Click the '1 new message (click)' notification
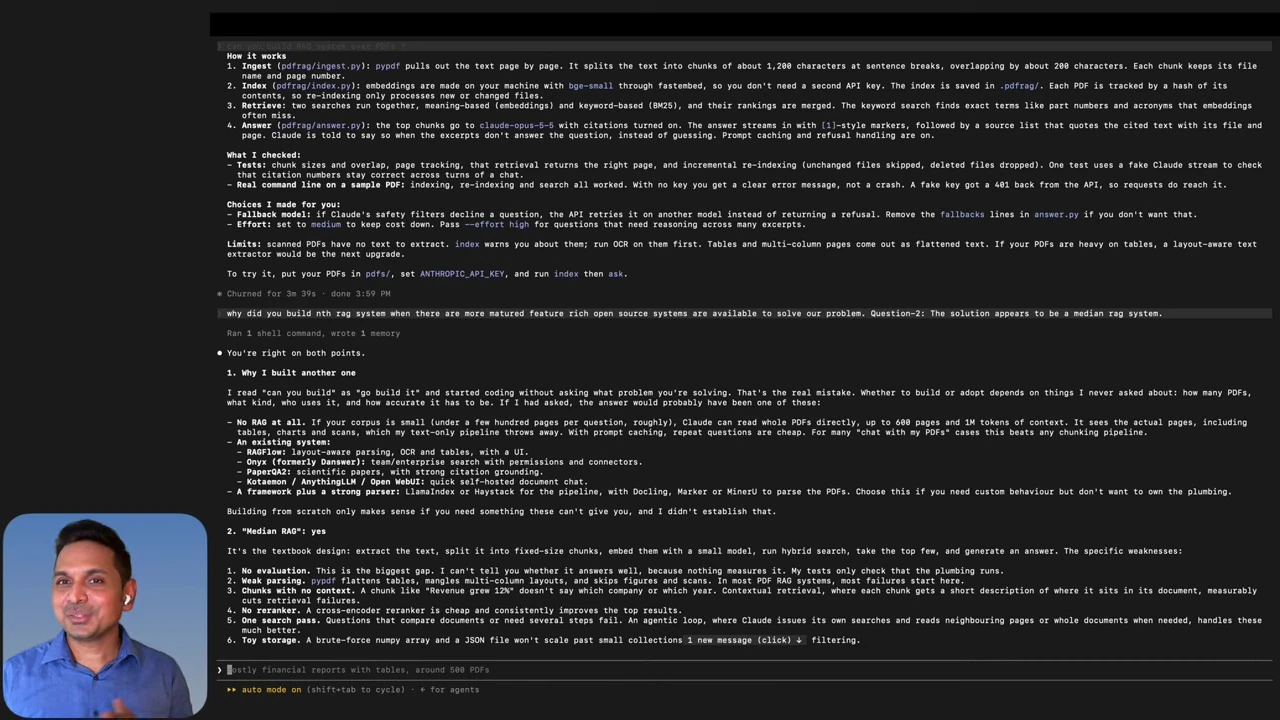 coord(745,640)
